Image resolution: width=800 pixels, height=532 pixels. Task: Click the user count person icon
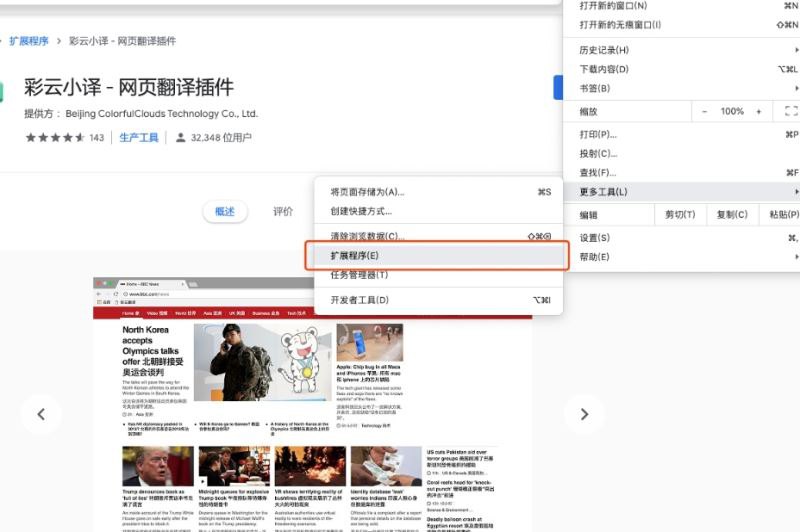tap(180, 137)
